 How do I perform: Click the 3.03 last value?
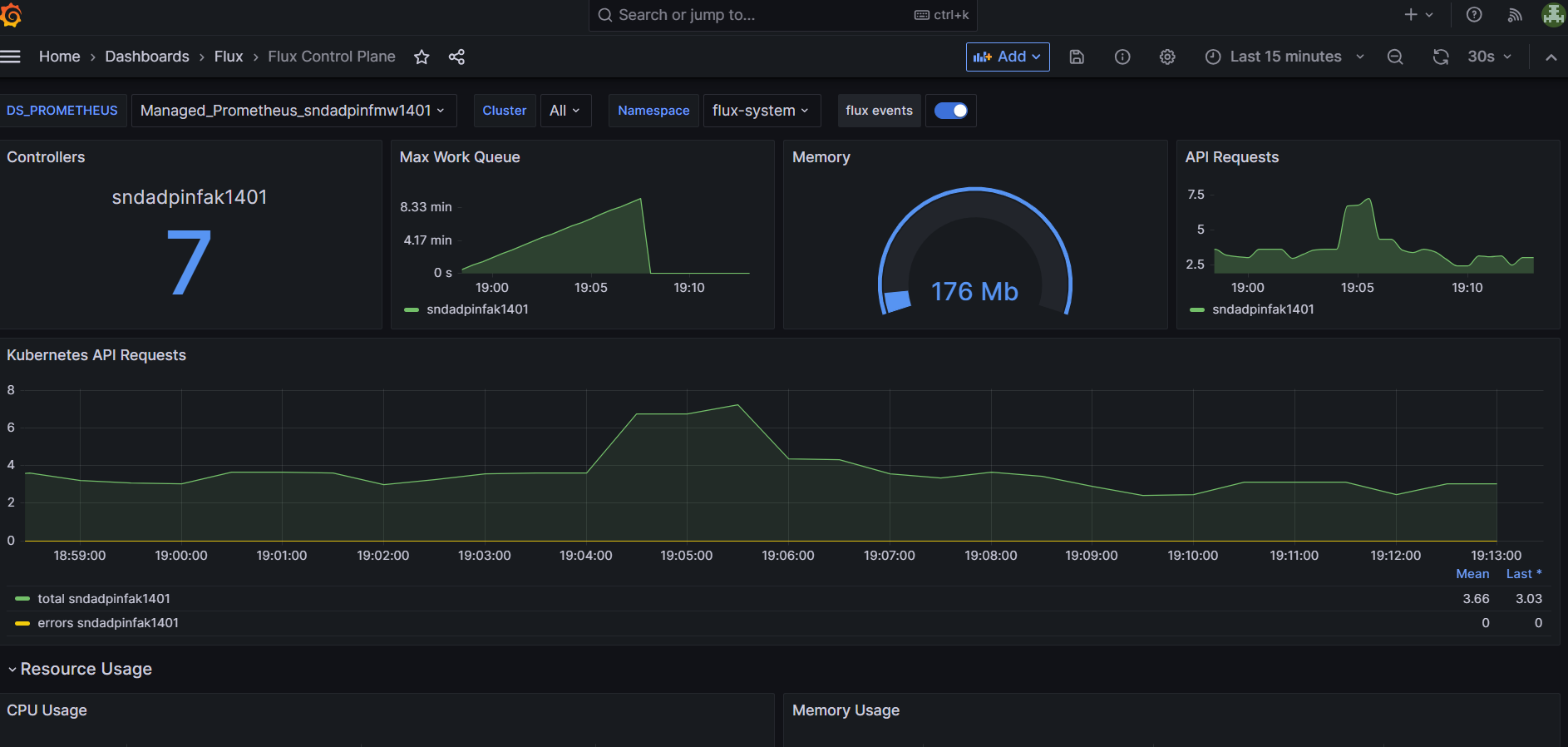pyautogui.click(x=1529, y=599)
